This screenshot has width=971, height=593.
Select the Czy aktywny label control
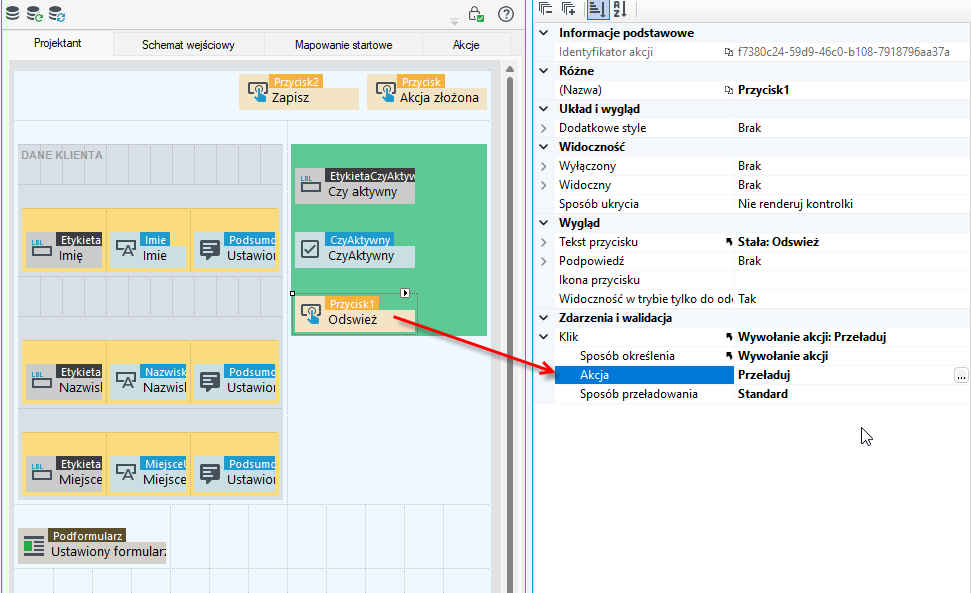[x=355, y=186]
